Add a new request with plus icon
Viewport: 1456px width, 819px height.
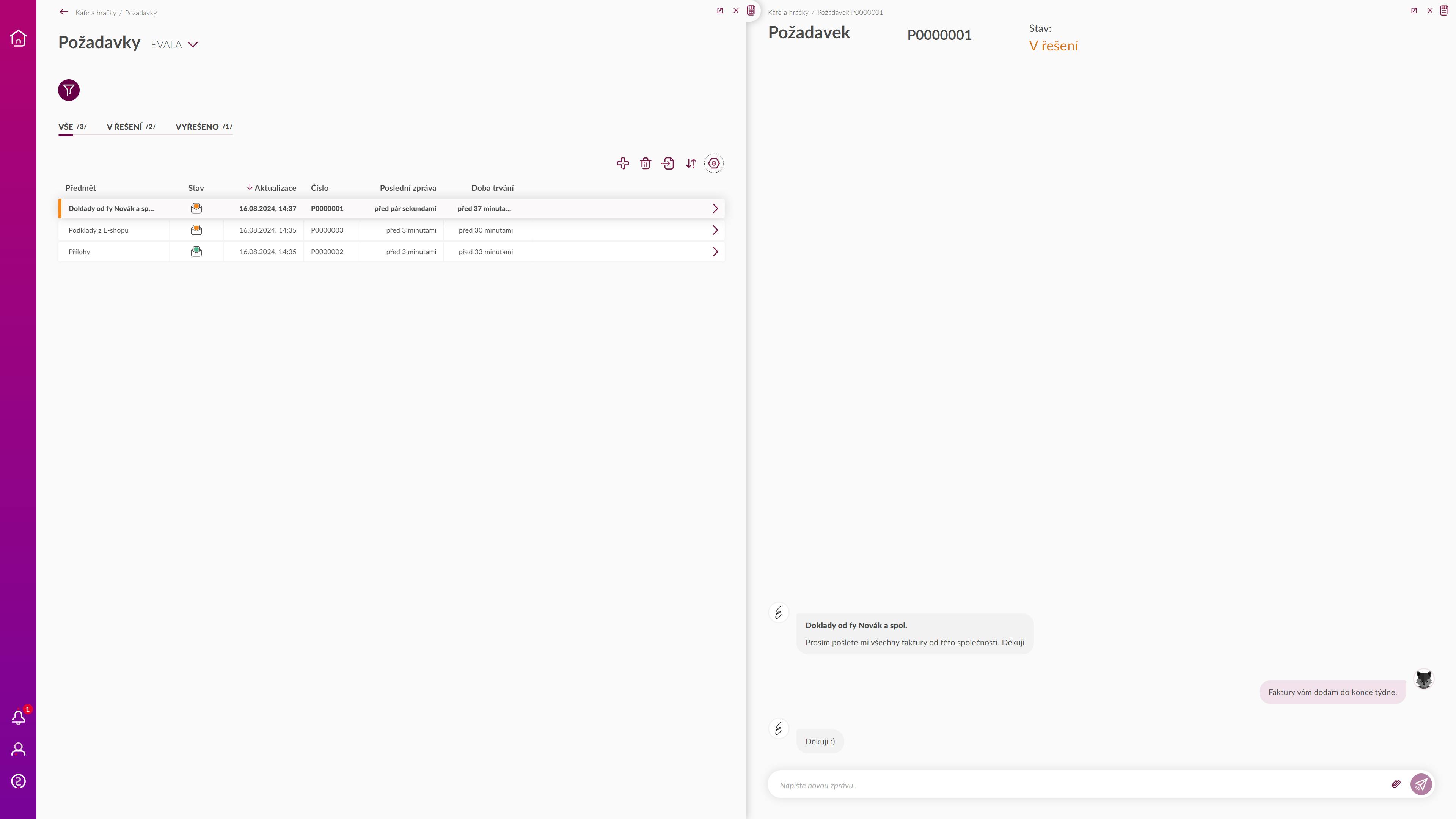pos(623,163)
